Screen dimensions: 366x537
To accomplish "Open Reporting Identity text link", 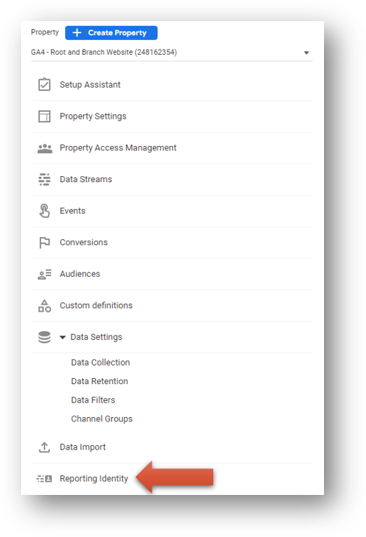I will click(94, 478).
